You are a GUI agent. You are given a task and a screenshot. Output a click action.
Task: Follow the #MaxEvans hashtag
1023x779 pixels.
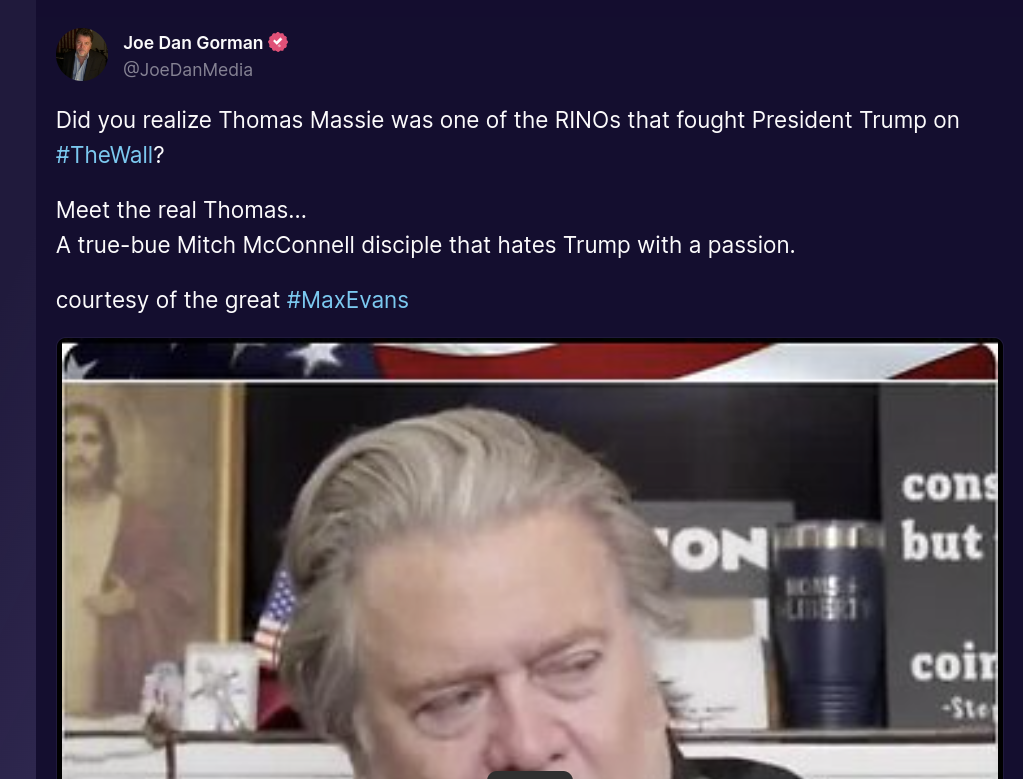pyautogui.click(x=348, y=300)
